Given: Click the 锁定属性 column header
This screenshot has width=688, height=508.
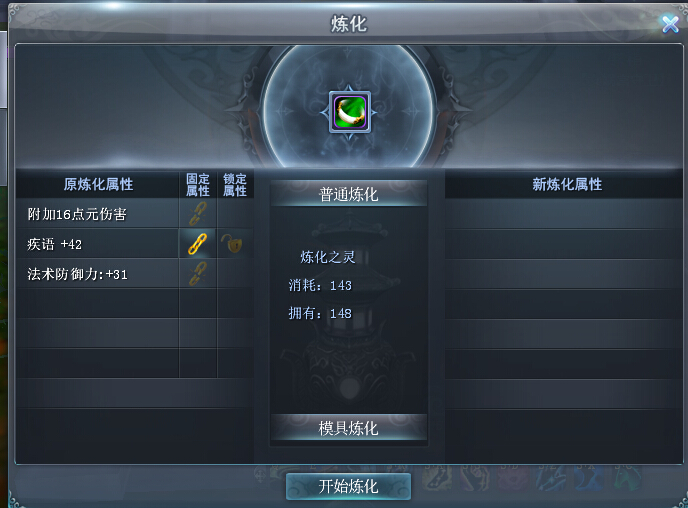Looking at the screenshot, I should tap(235, 185).
